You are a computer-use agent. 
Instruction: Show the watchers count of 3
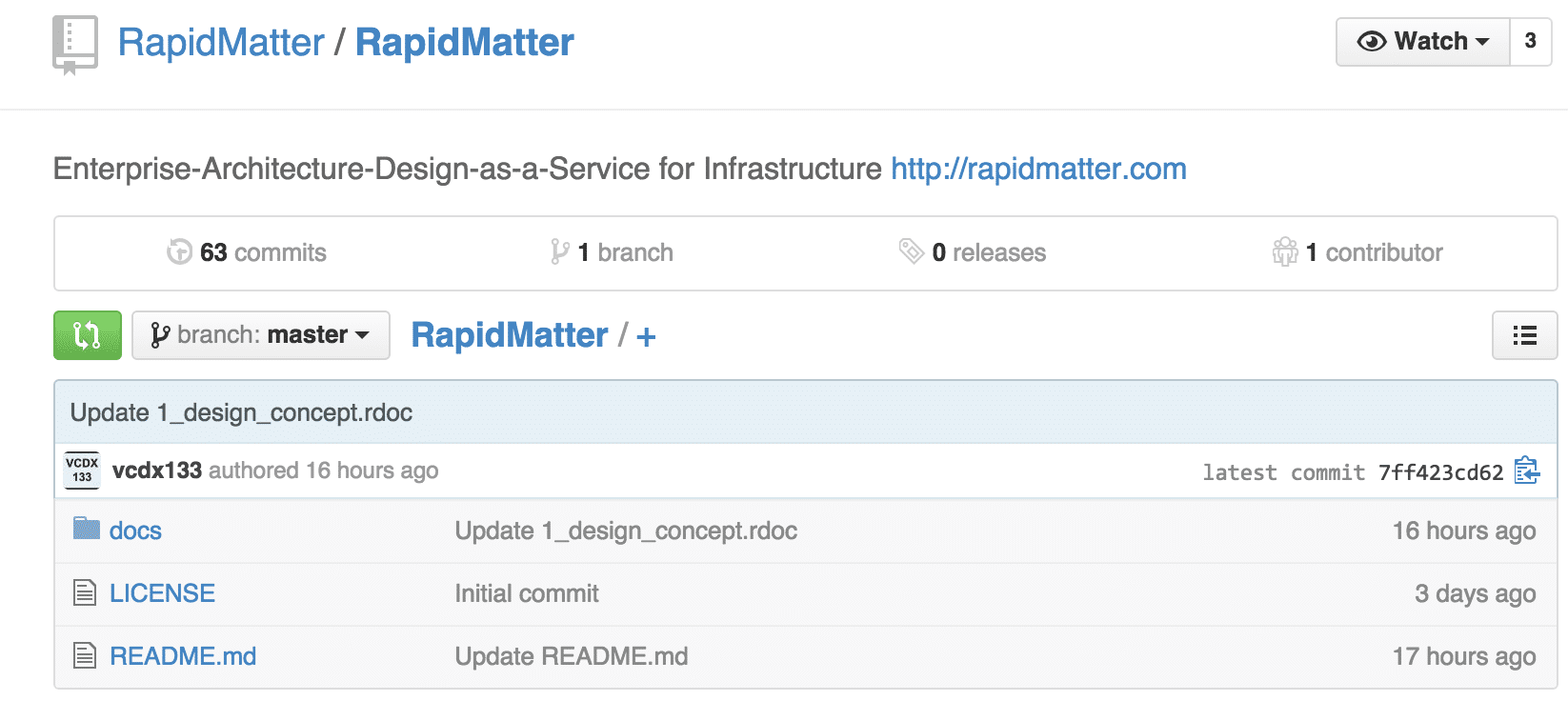point(1530,42)
